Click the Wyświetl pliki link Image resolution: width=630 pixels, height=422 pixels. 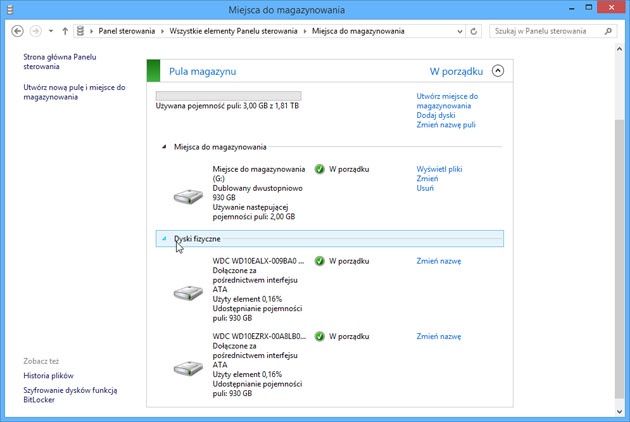pos(439,169)
